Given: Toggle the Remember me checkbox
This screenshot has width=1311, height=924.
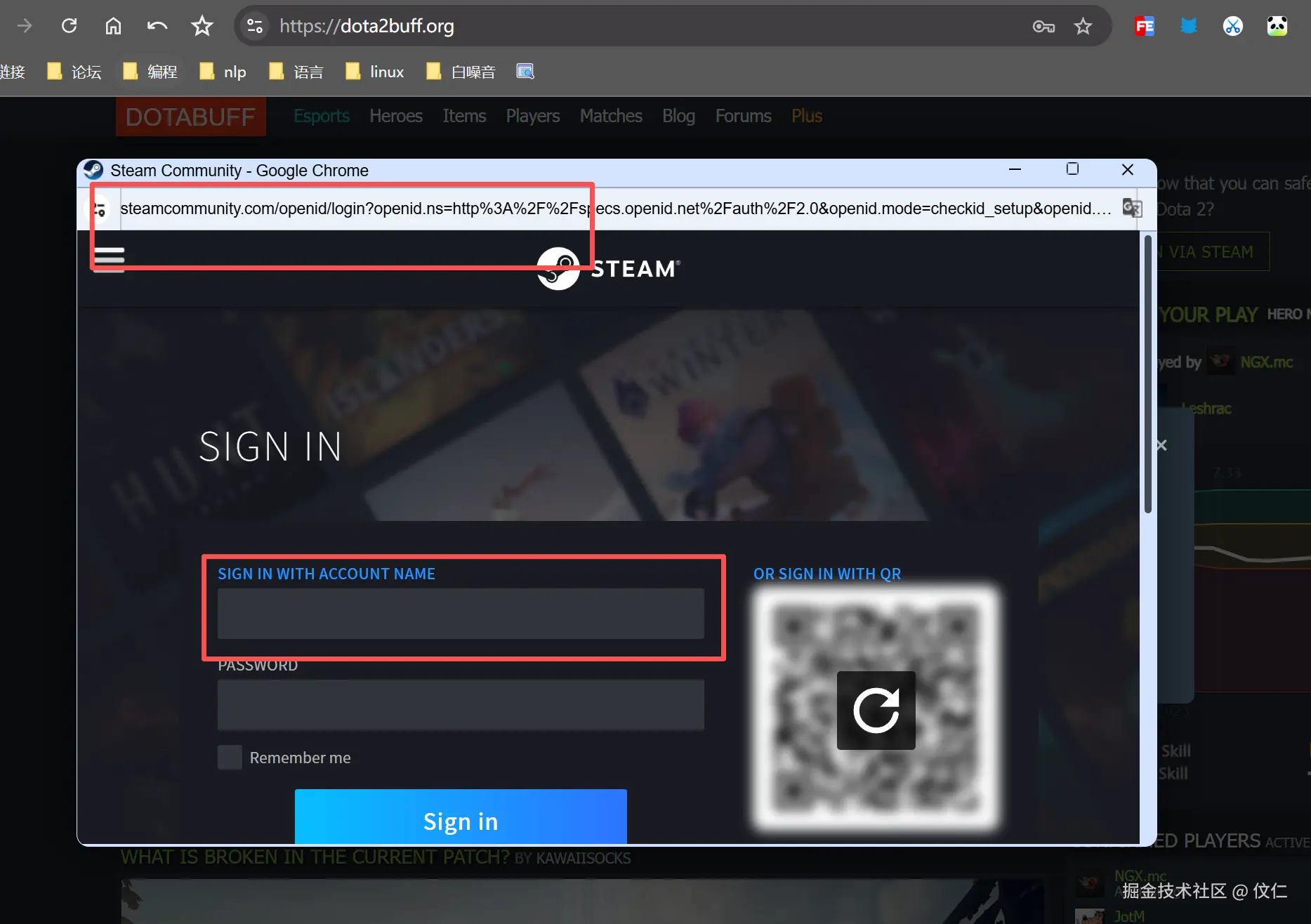Looking at the screenshot, I should [230, 758].
